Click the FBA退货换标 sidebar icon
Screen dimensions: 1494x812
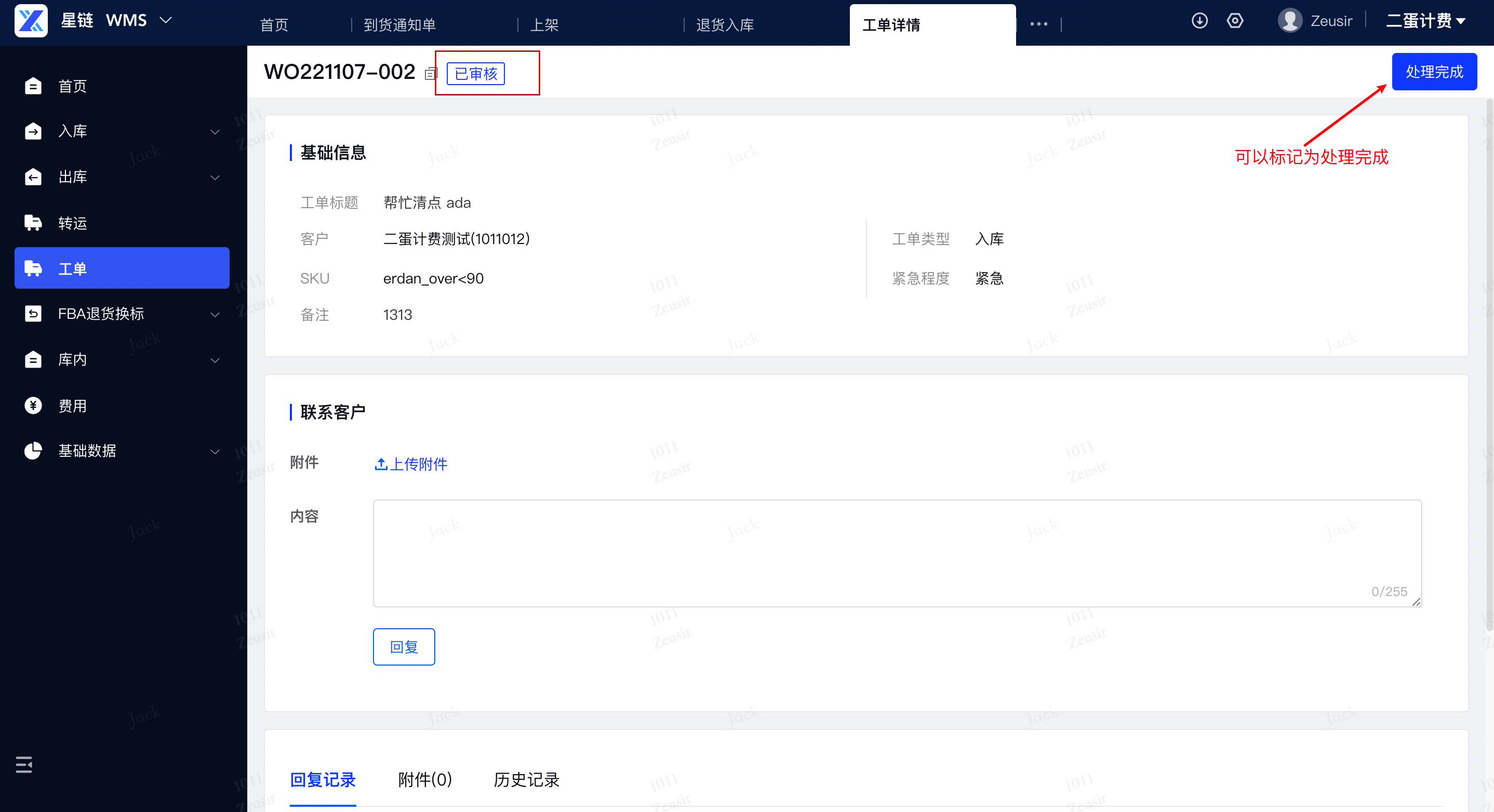[33, 314]
